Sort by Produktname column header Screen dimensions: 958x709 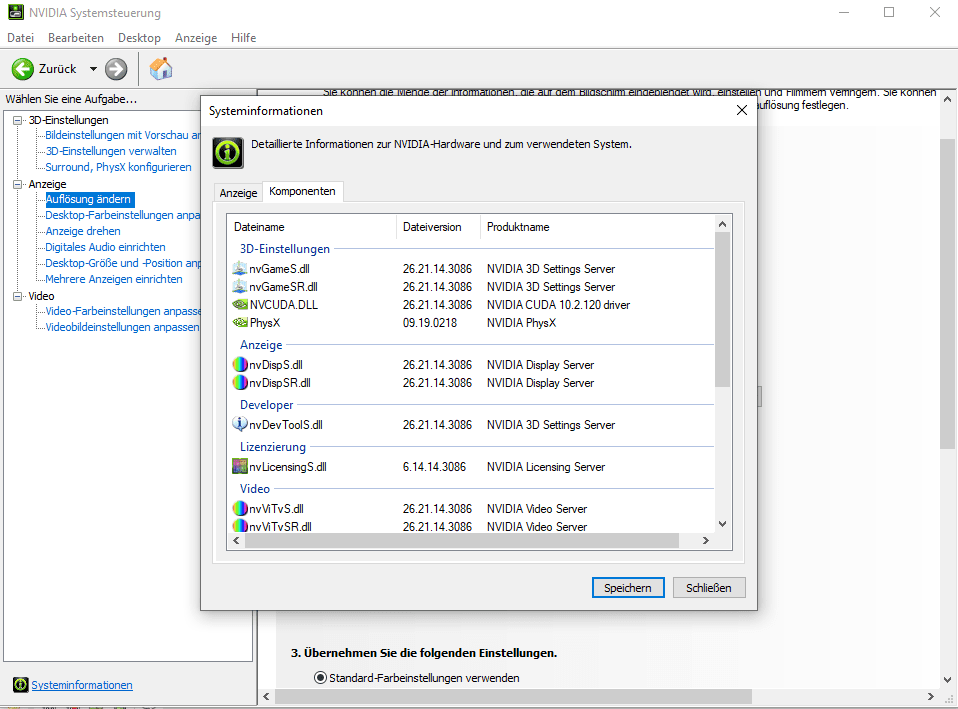pos(598,227)
